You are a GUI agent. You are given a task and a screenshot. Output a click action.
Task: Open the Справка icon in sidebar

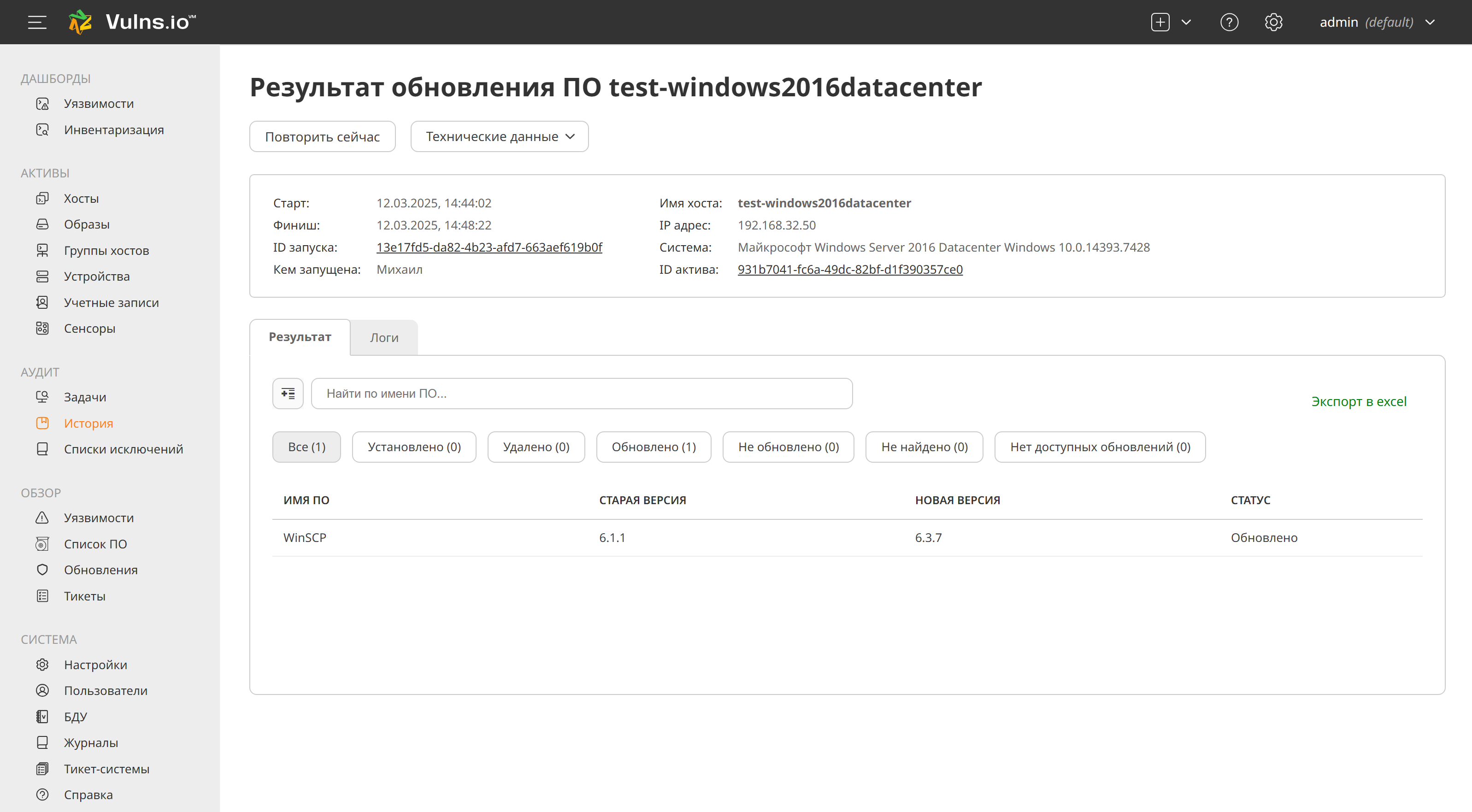(42, 795)
